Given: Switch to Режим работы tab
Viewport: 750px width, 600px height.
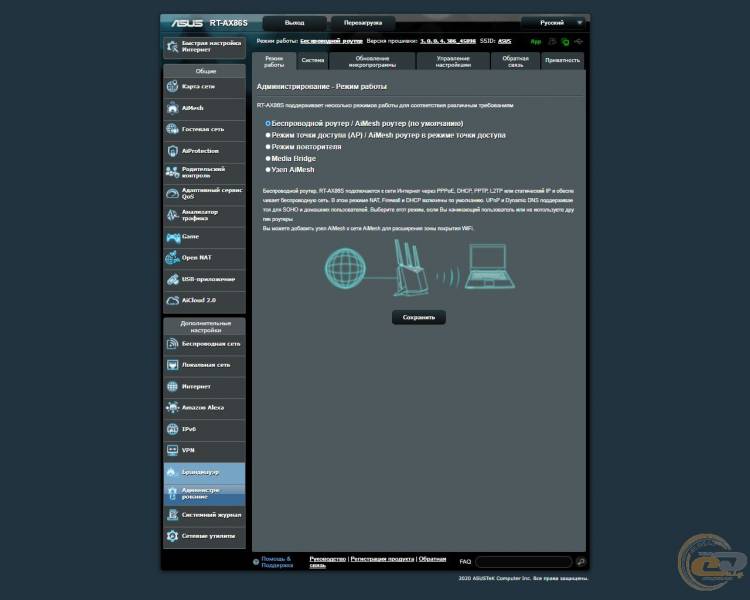Looking at the screenshot, I should 274,62.
